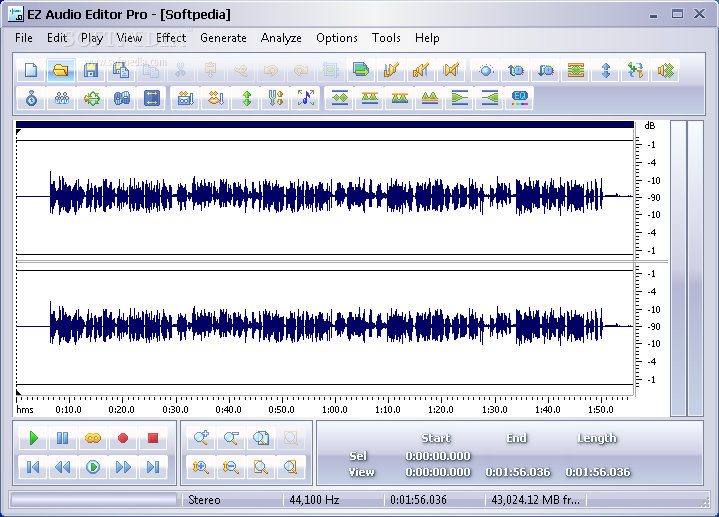The image size is (719, 517).
Task: Click the orange-base green peaks icon
Action: click(430, 98)
